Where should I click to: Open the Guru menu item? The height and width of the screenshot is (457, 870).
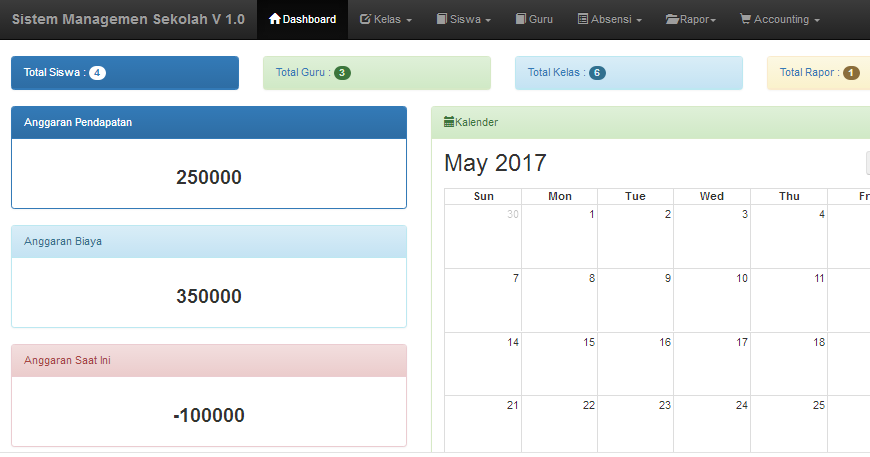(534, 19)
